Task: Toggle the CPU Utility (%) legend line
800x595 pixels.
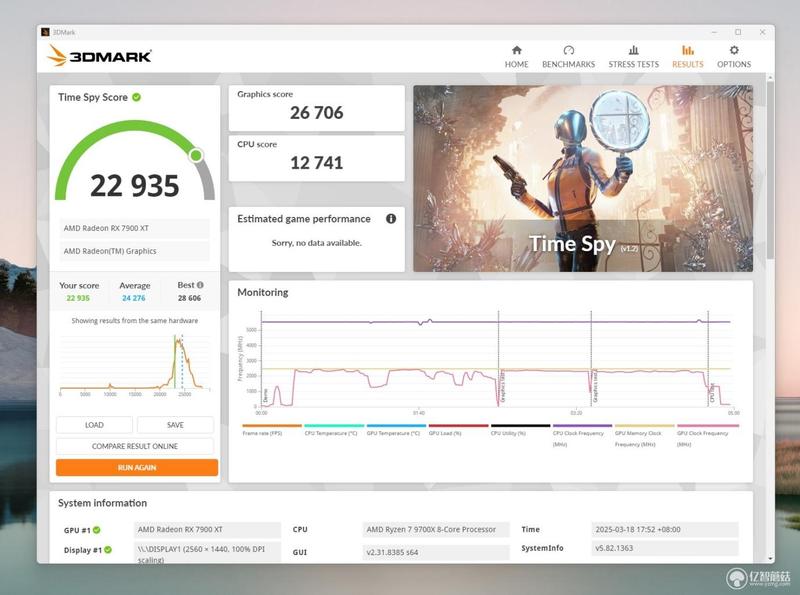Action: click(520, 430)
